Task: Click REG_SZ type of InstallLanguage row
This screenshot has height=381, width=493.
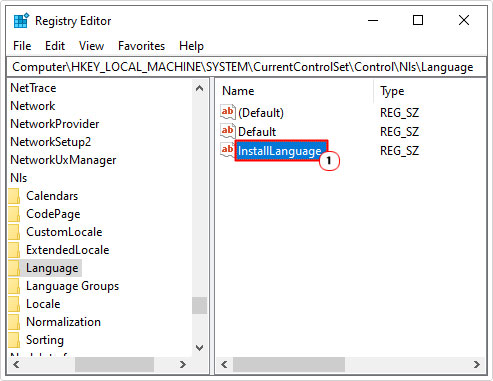Action: (399, 151)
